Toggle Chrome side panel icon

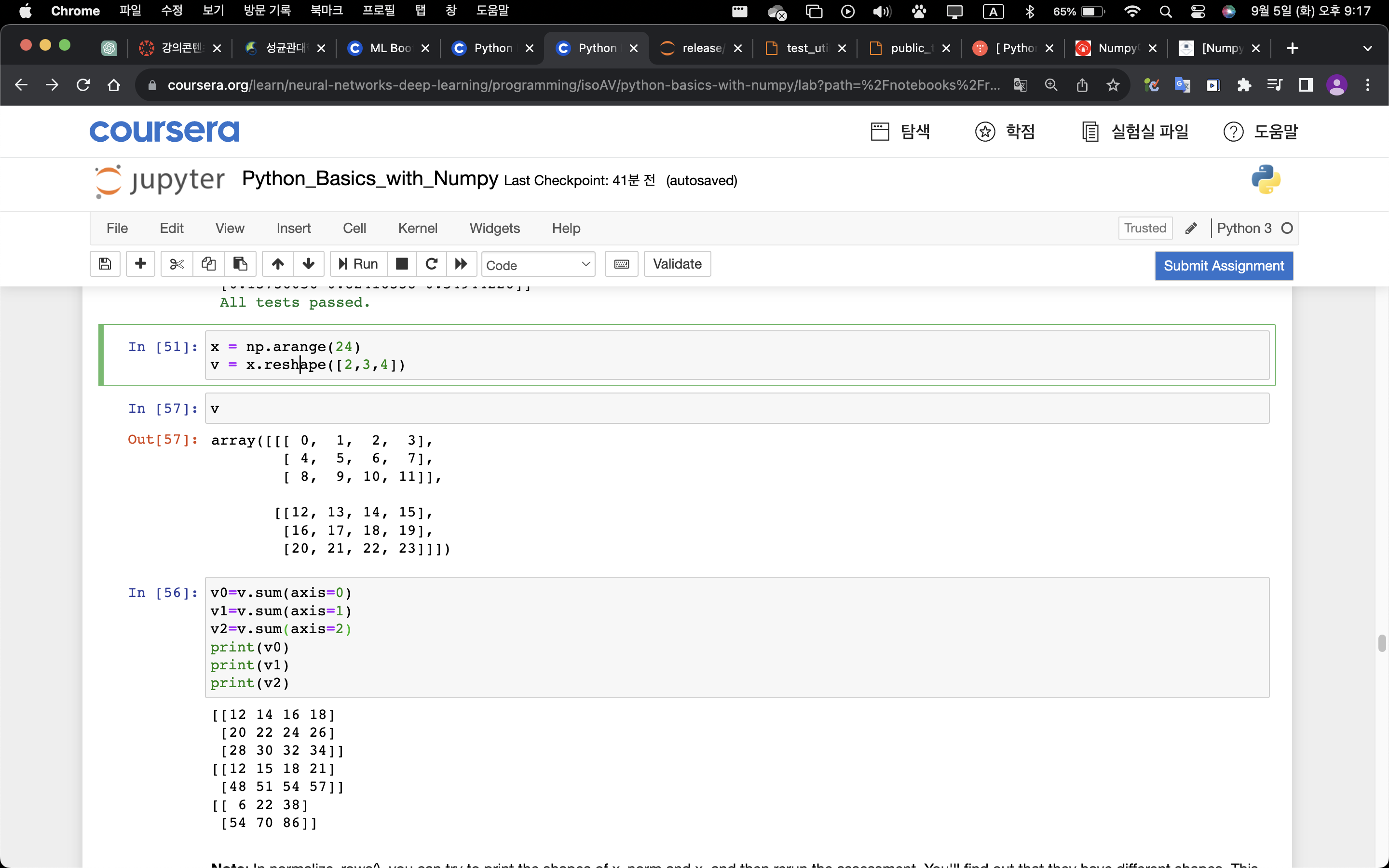1305,85
